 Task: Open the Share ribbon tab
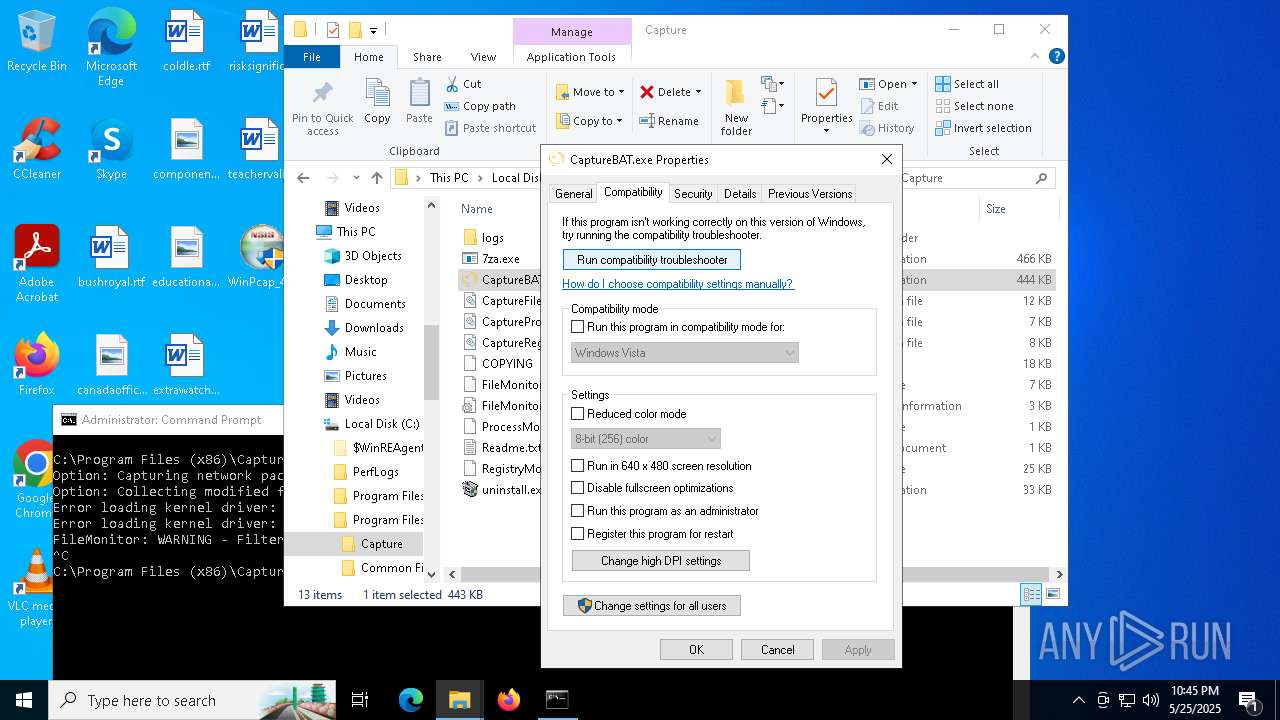point(427,57)
